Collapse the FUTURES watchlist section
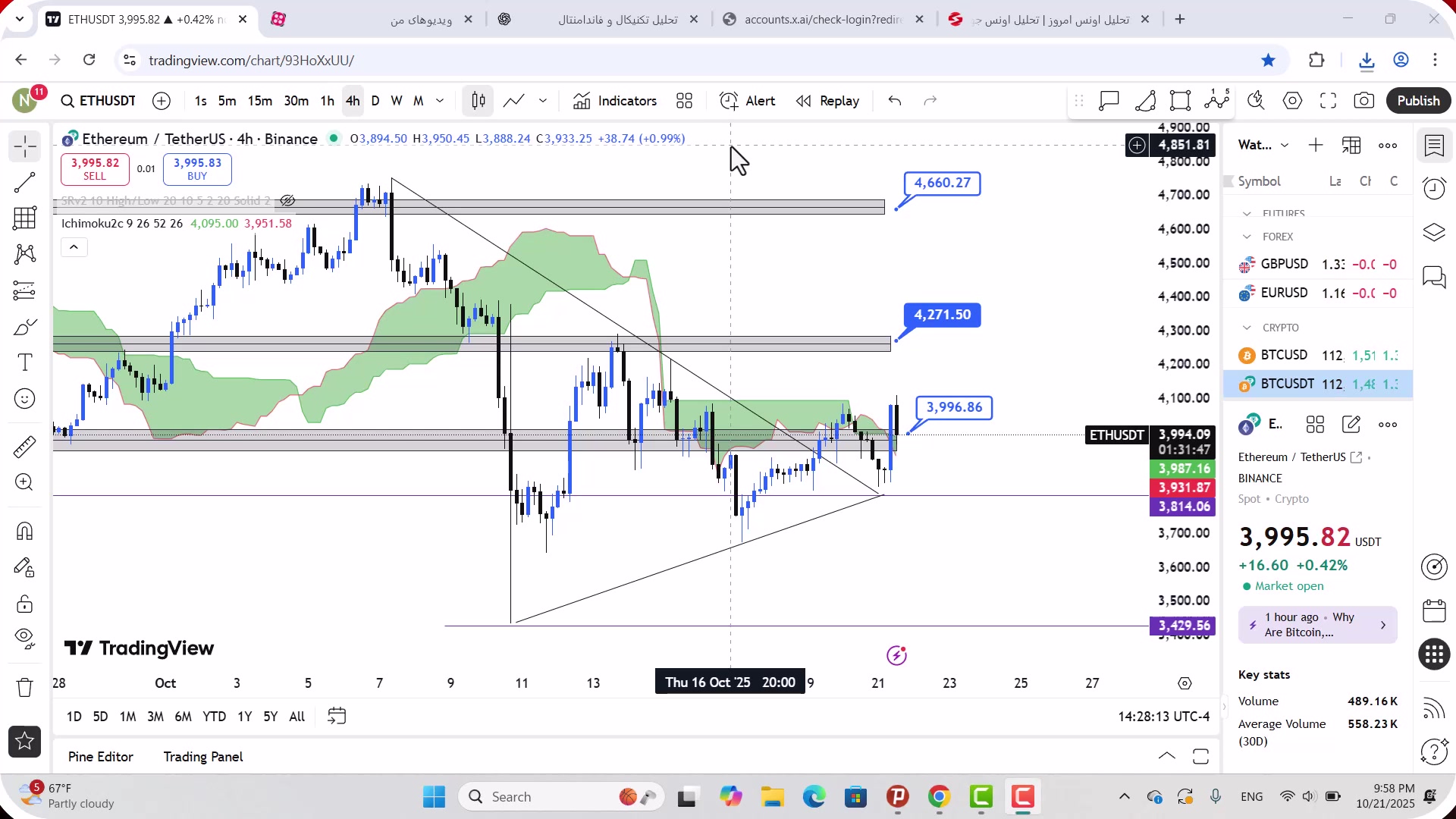1456x819 pixels. click(1247, 214)
